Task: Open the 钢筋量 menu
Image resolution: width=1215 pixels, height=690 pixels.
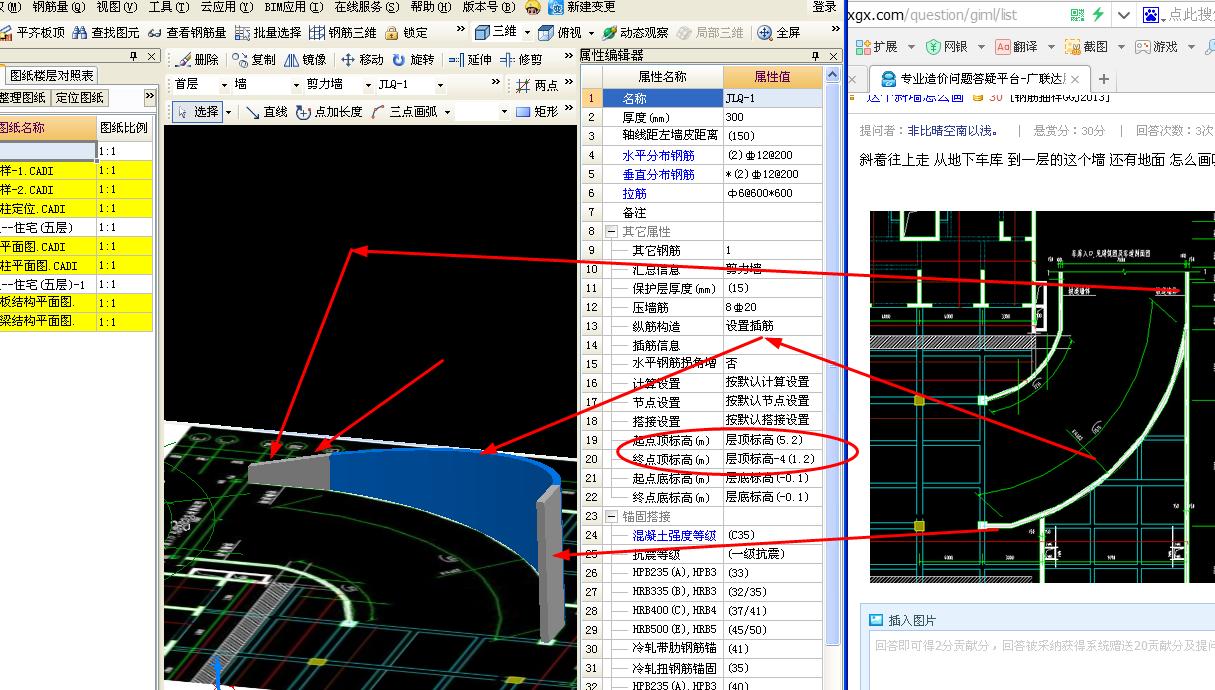Action: coord(59,7)
